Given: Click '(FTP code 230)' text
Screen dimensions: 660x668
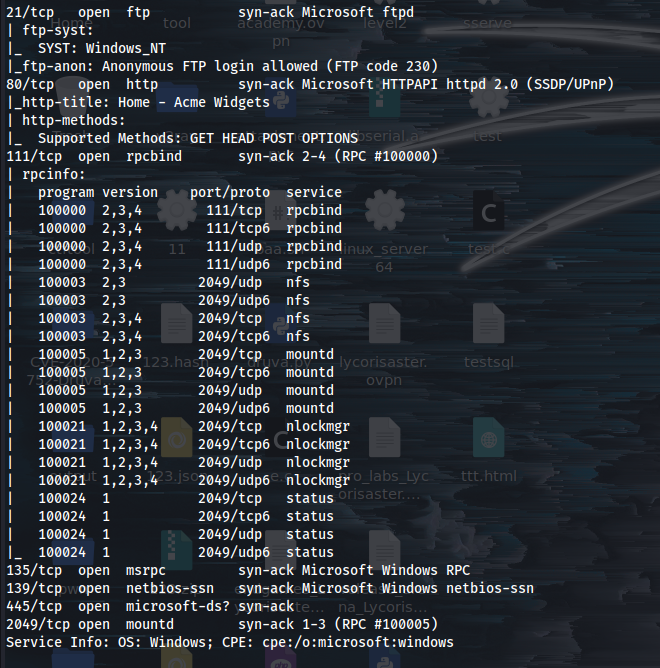Looking at the screenshot, I should tap(382, 66).
